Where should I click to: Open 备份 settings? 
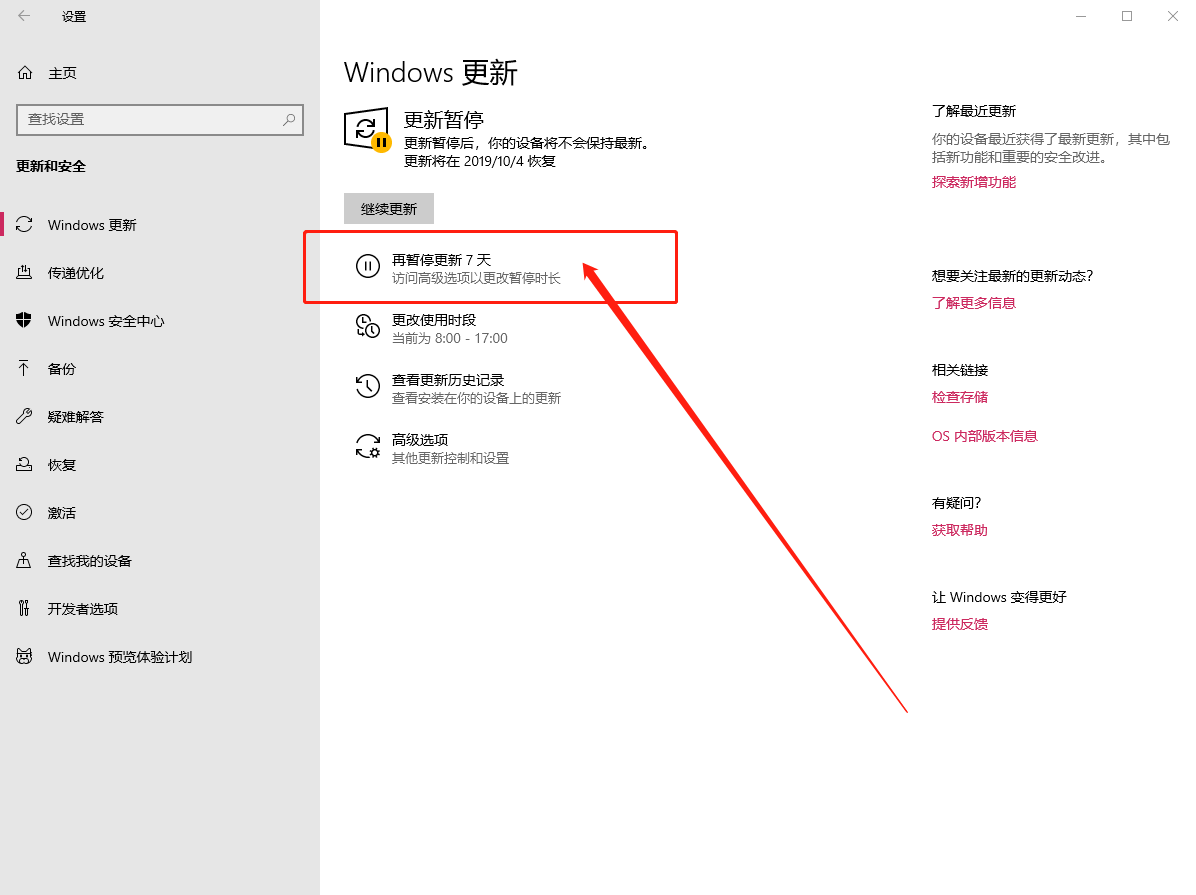[x=62, y=368]
